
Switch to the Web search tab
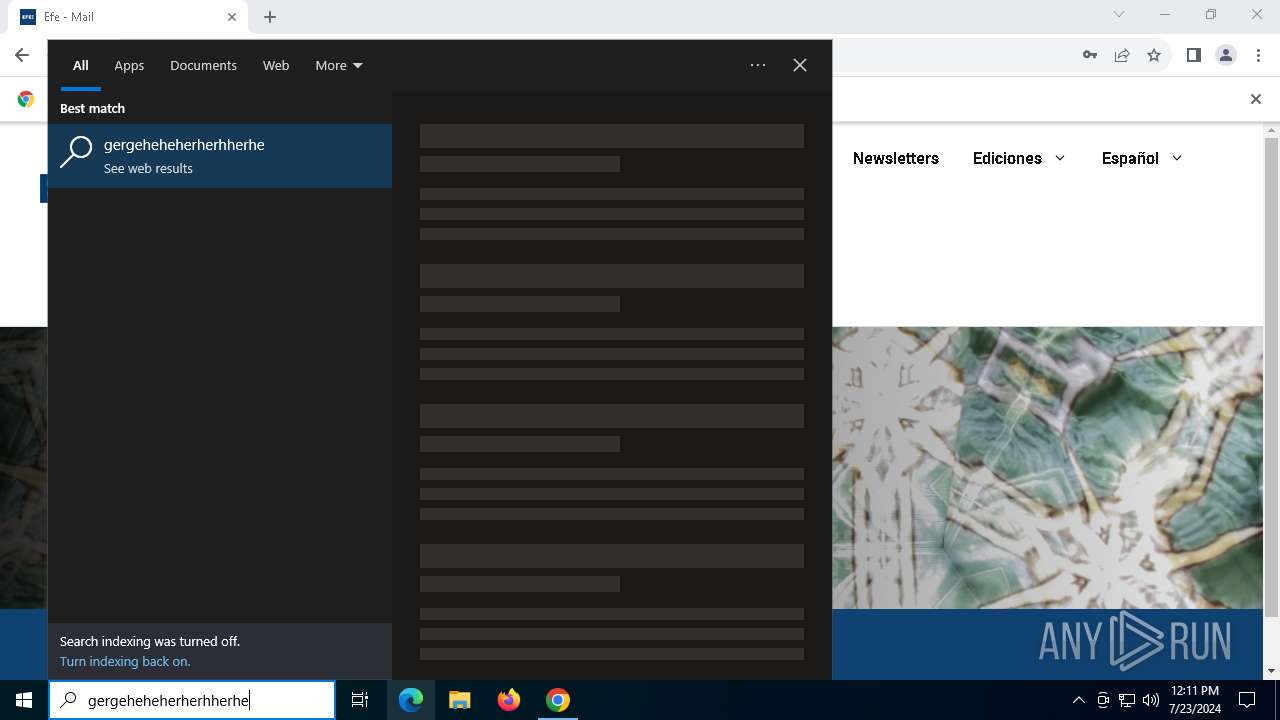(276, 65)
